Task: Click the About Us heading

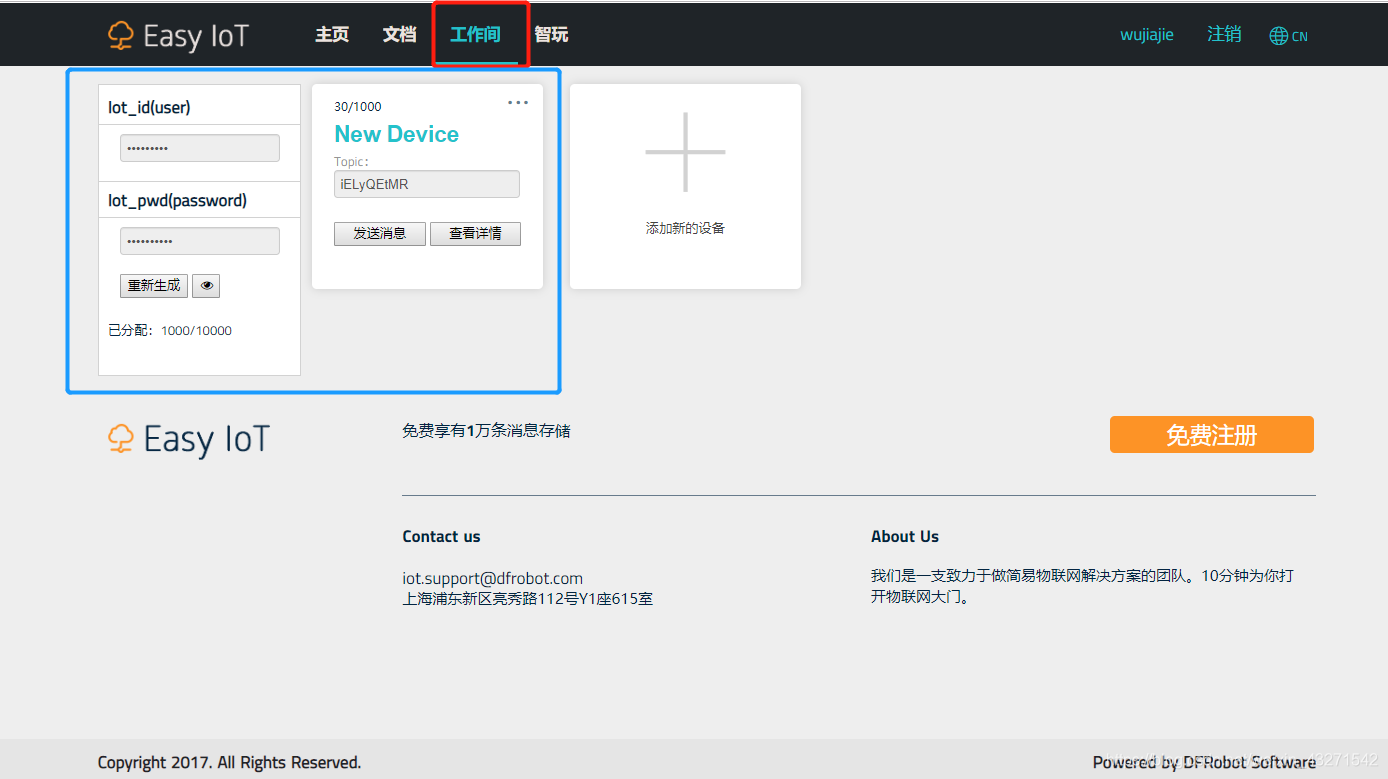Action: (x=905, y=537)
